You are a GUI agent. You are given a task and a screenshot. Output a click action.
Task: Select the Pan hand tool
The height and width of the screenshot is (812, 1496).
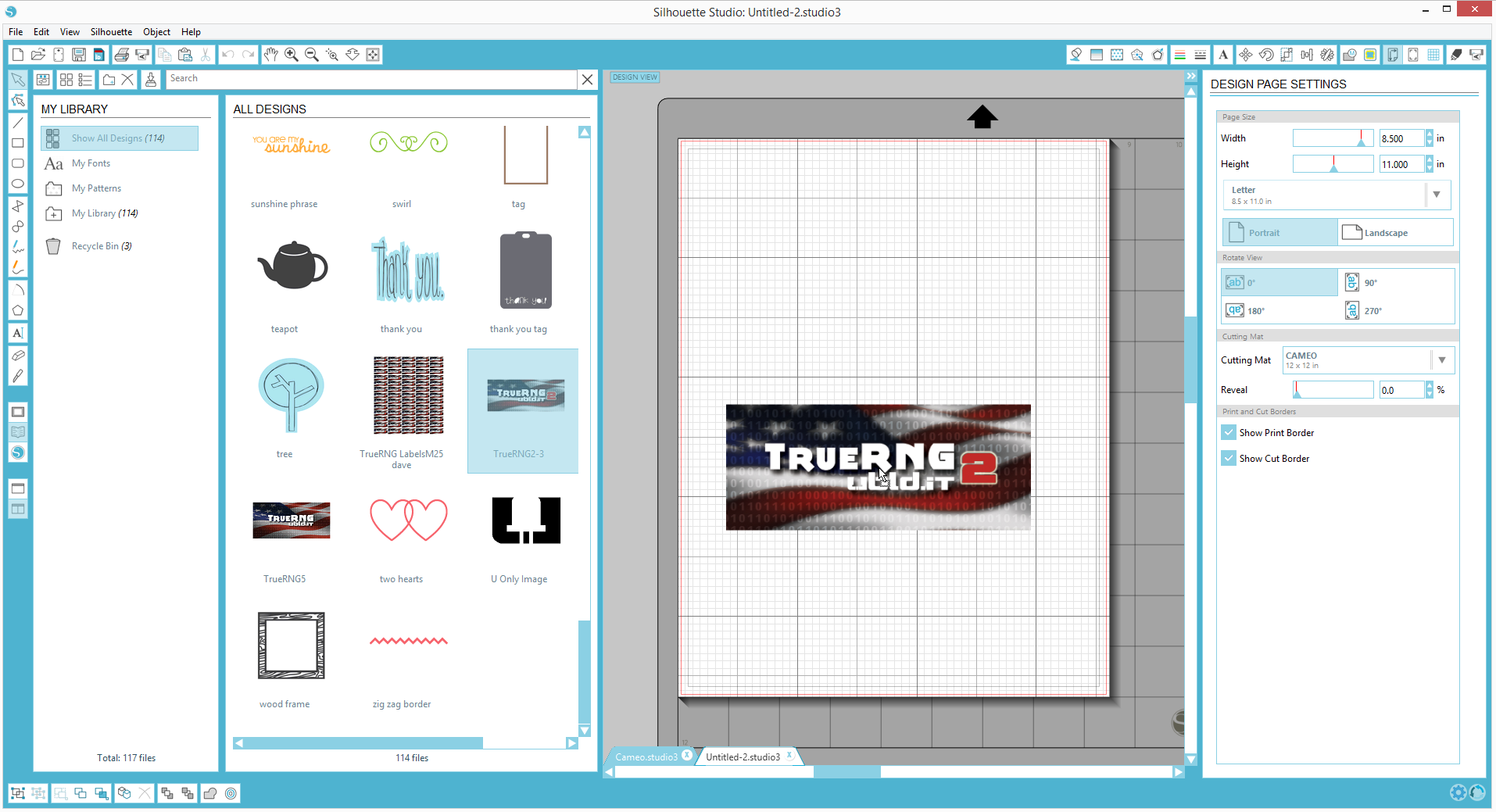tap(270, 55)
